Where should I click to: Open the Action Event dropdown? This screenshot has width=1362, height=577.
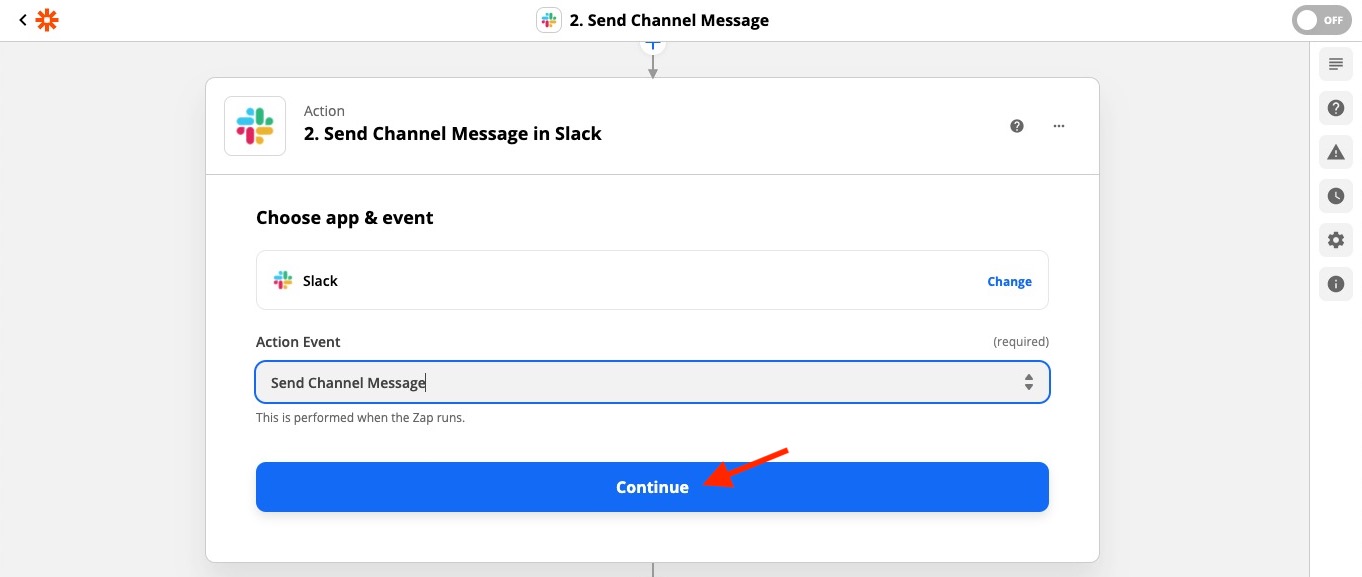coord(652,382)
